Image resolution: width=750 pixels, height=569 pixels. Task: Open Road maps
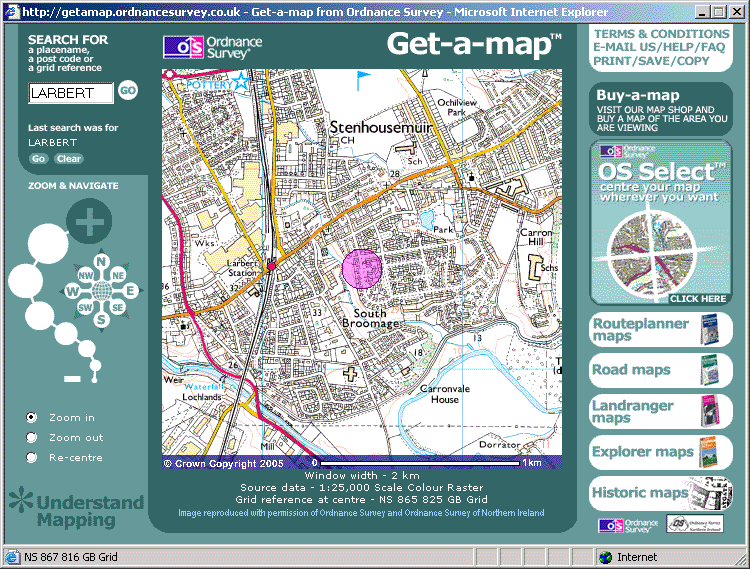point(661,370)
